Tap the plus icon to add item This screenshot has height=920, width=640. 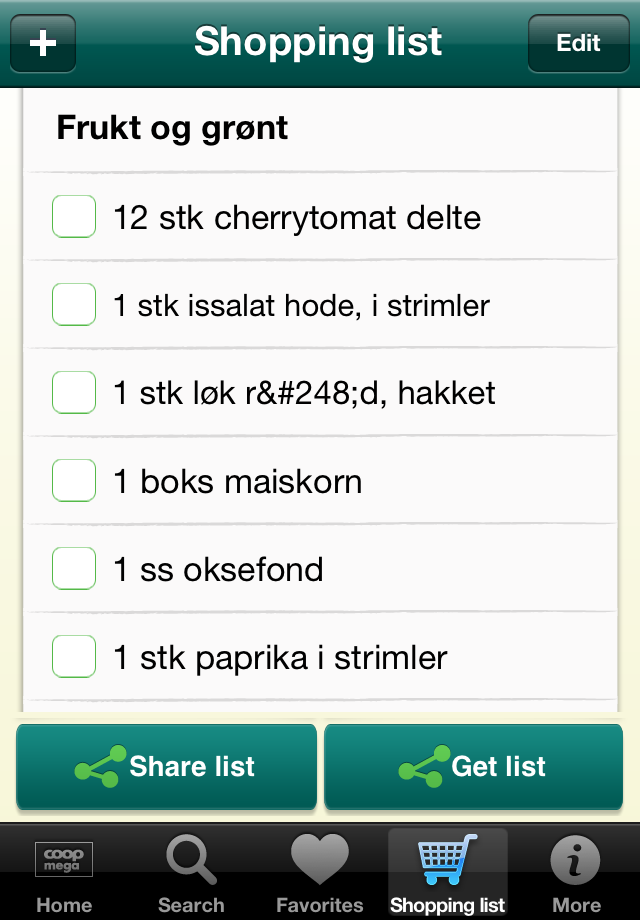tap(43, 44)
